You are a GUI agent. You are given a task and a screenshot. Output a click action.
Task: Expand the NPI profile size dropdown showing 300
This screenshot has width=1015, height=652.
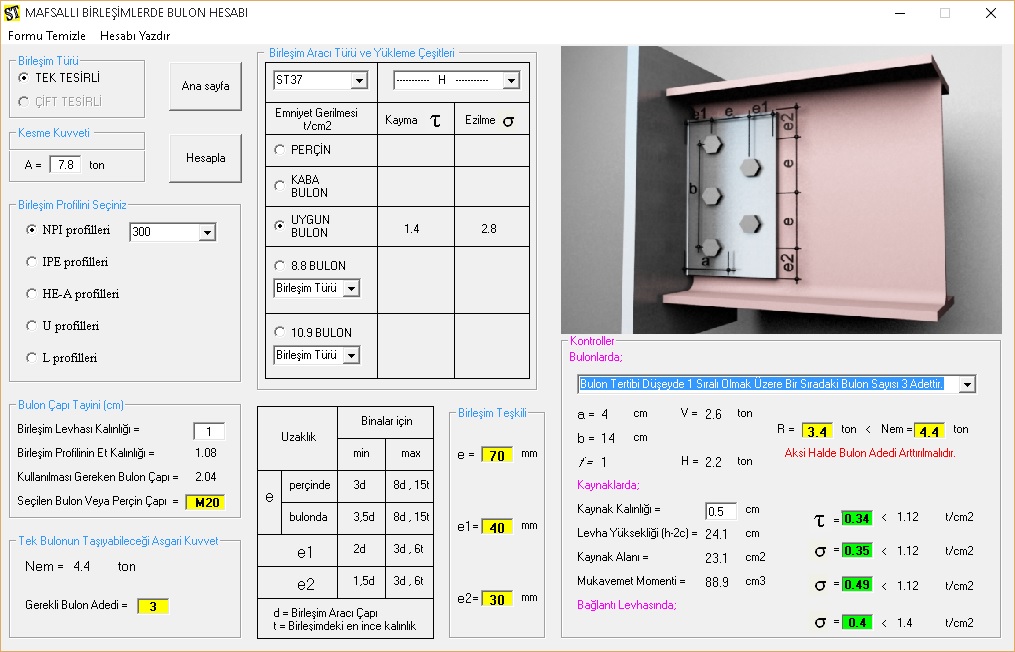[x=207, y=232]
